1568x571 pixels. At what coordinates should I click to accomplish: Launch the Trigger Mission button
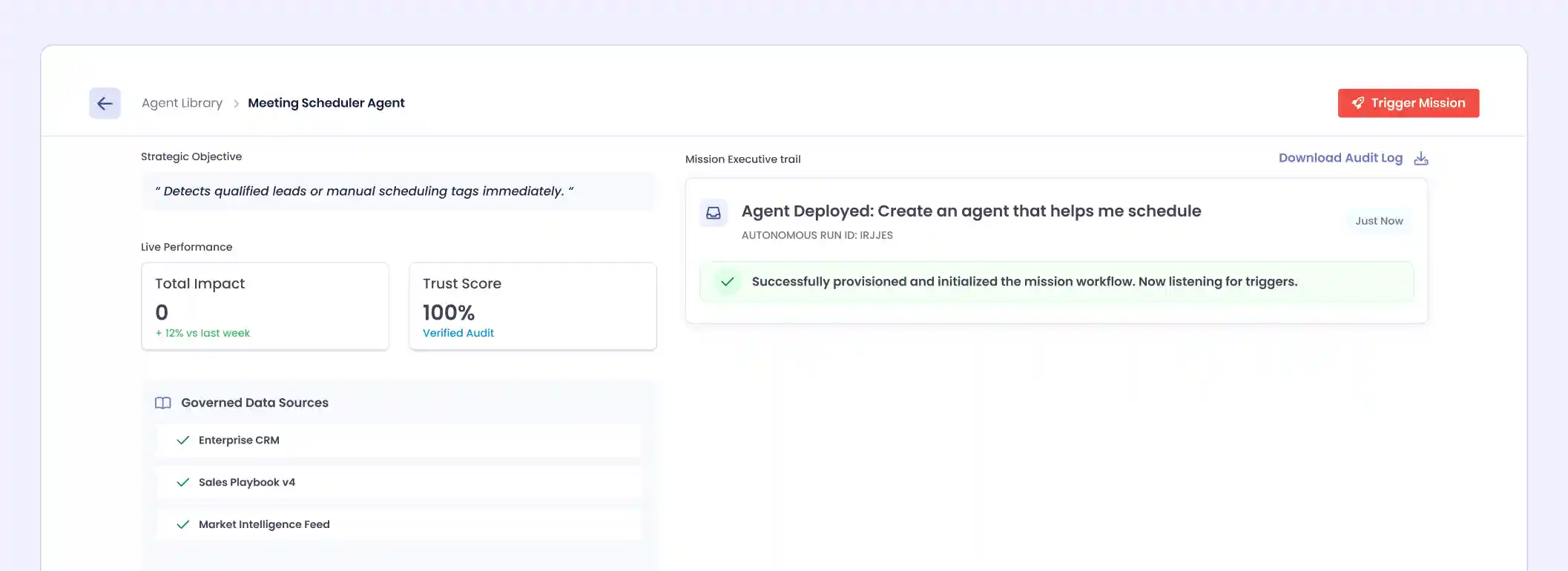pyautogui.click(x=1409, y=103)
